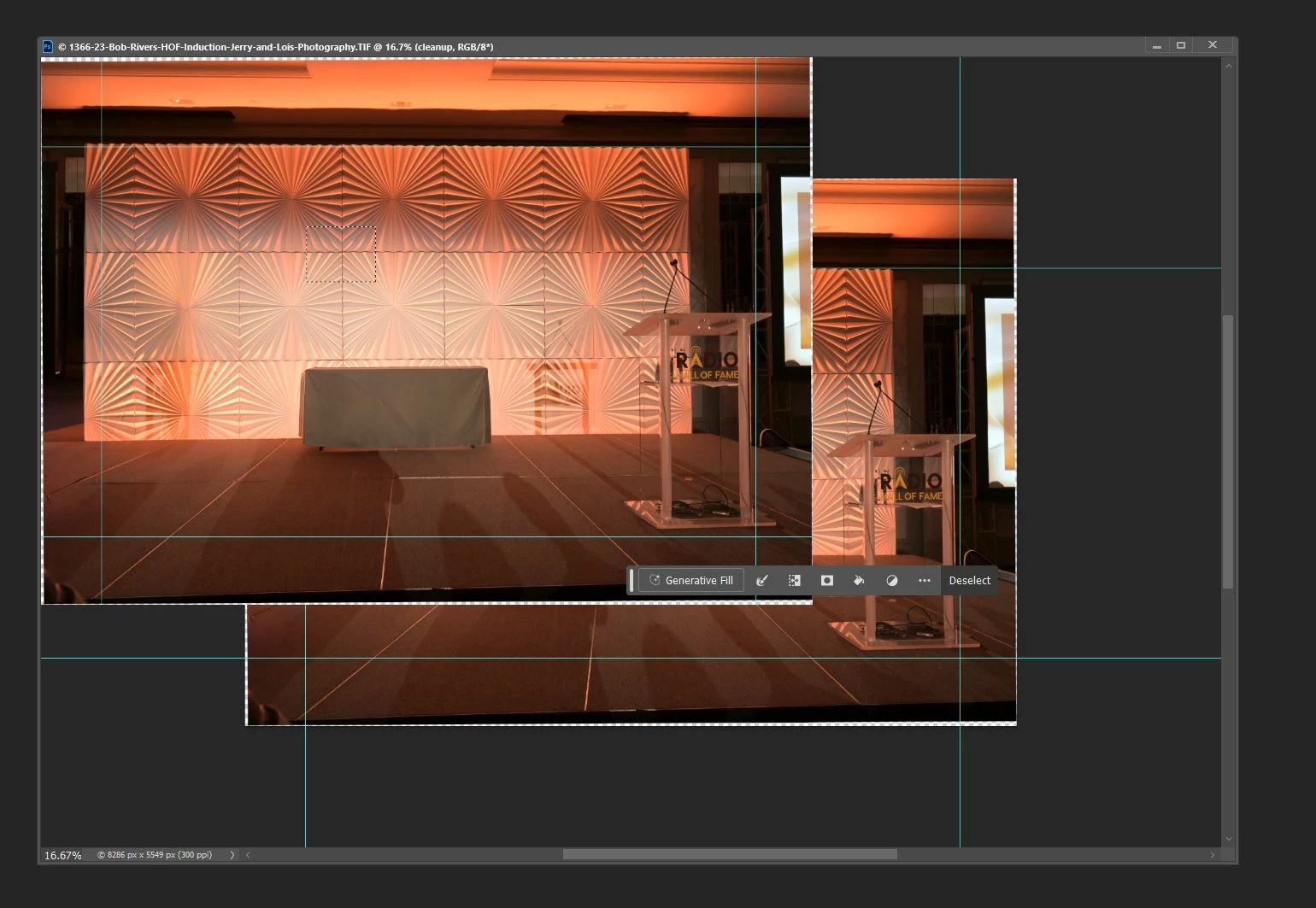Open Modify Selection brush icon in task bar

(762, 580)
